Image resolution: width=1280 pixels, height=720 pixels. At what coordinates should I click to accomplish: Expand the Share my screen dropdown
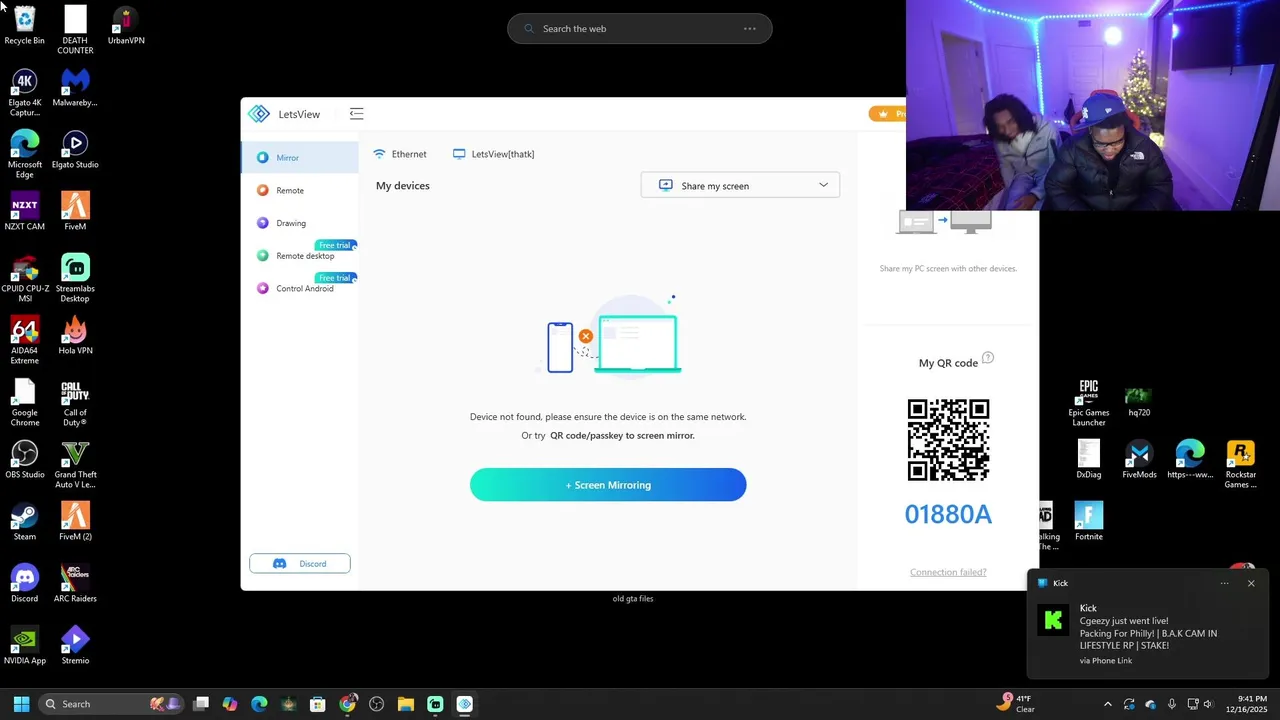pyautogui.click(x=740, y=185)
